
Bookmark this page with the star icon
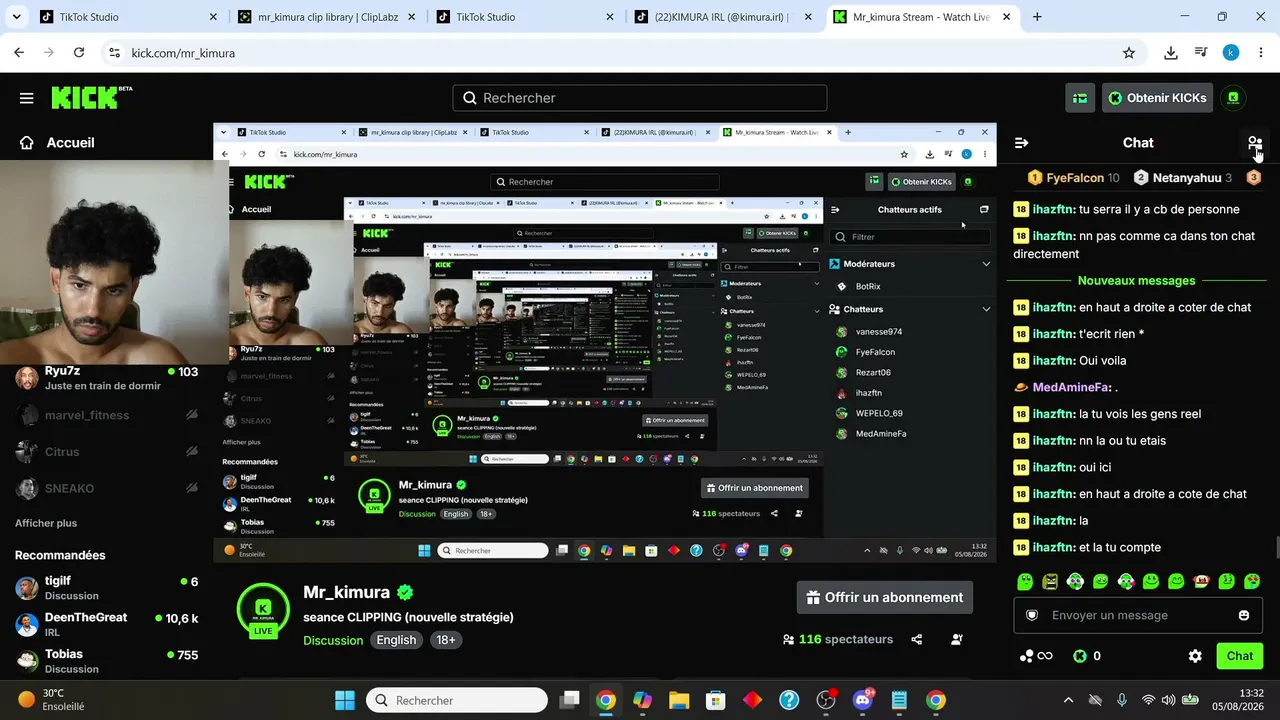point(1129,53)
